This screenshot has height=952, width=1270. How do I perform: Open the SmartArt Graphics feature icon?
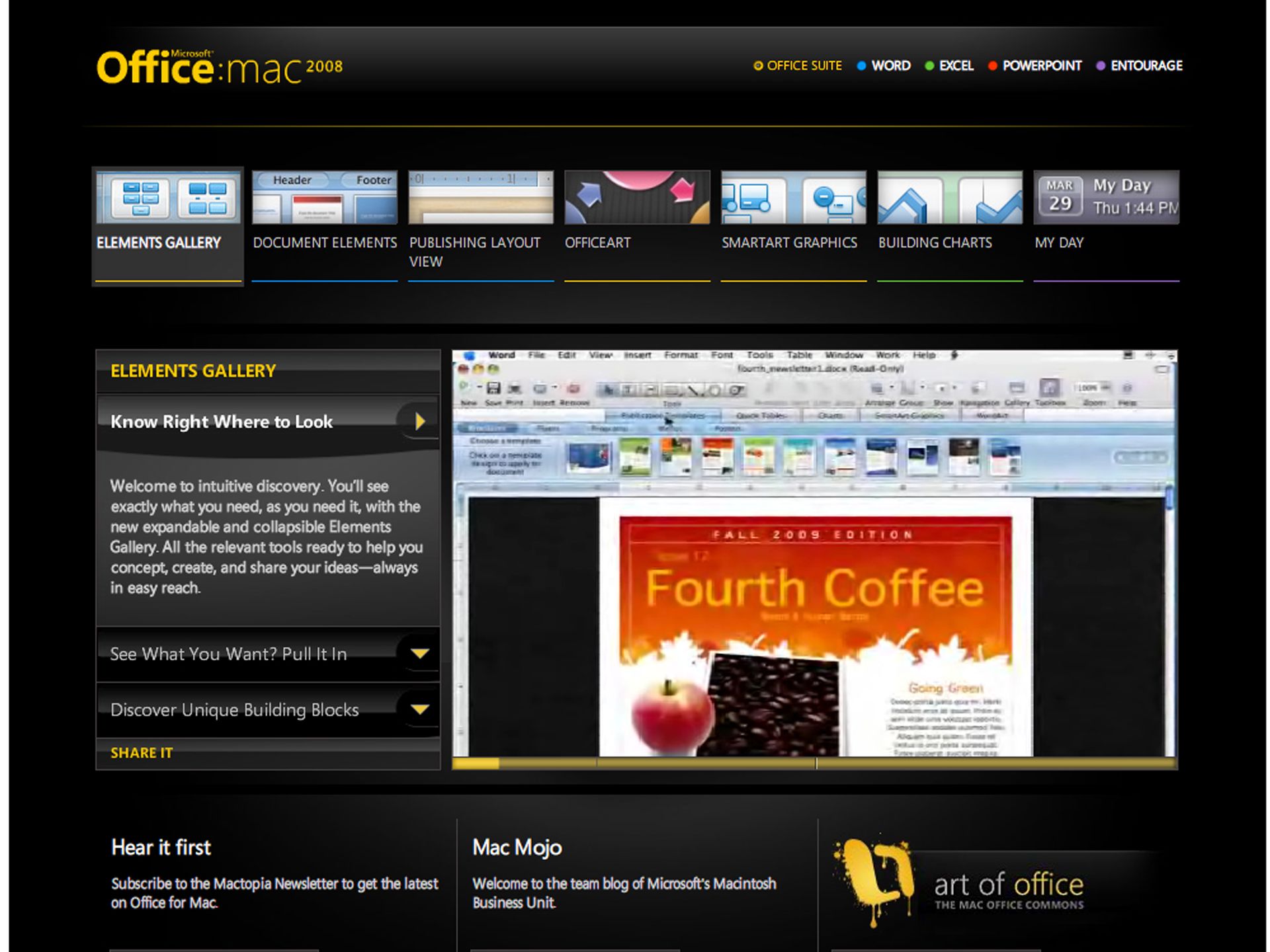click(793, 196)
